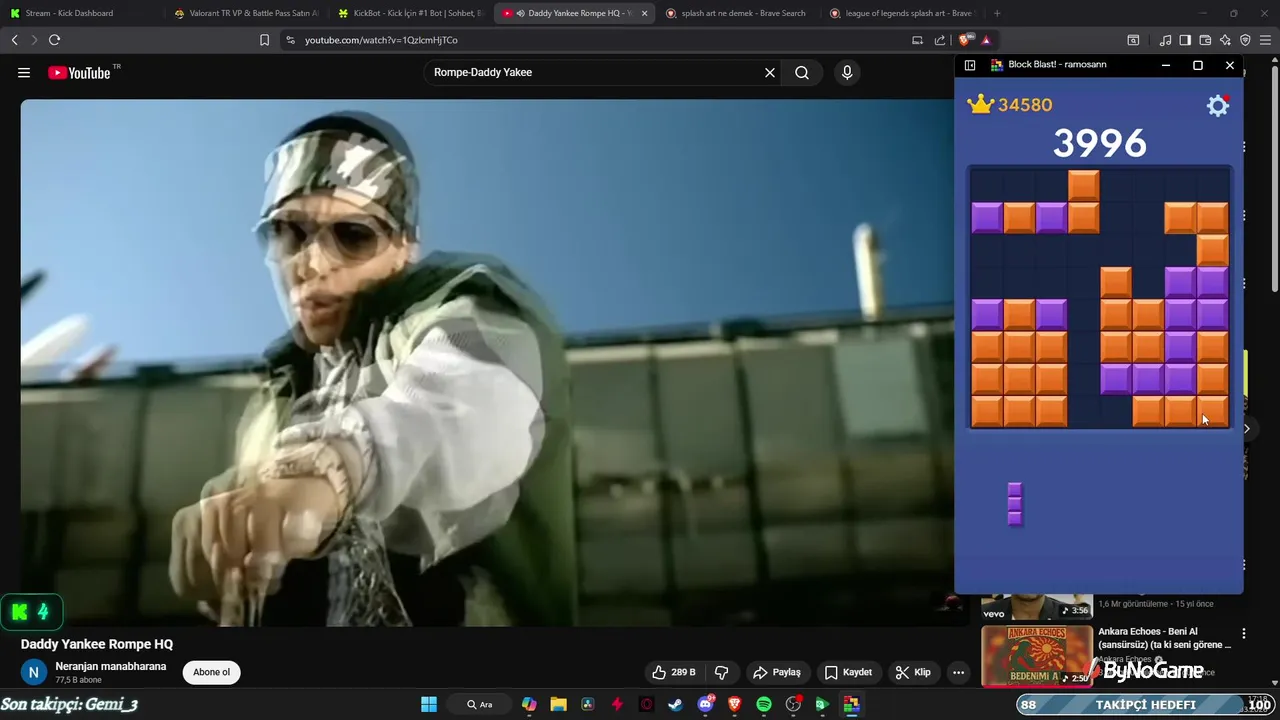The height and width of the screenshot is (720, 1280).
Task: Open Brave Shields lion icon
Action: 965,40
